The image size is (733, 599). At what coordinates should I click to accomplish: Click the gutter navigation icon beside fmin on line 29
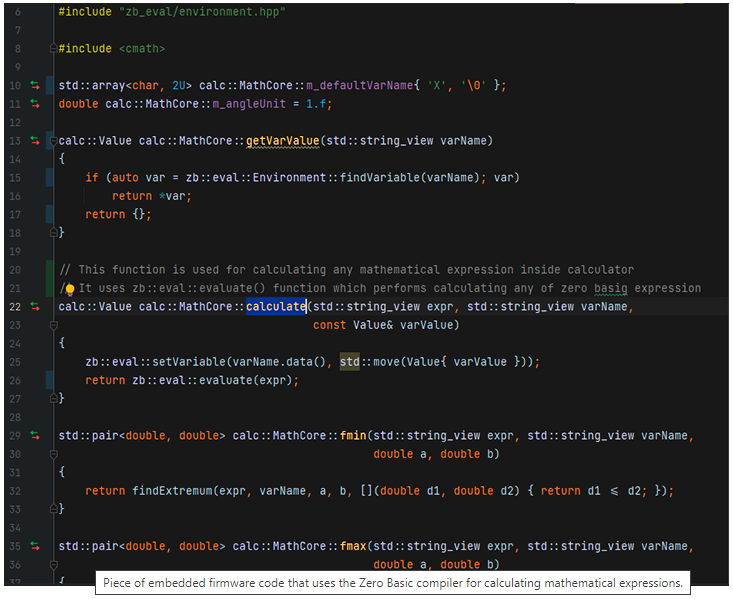35,435
